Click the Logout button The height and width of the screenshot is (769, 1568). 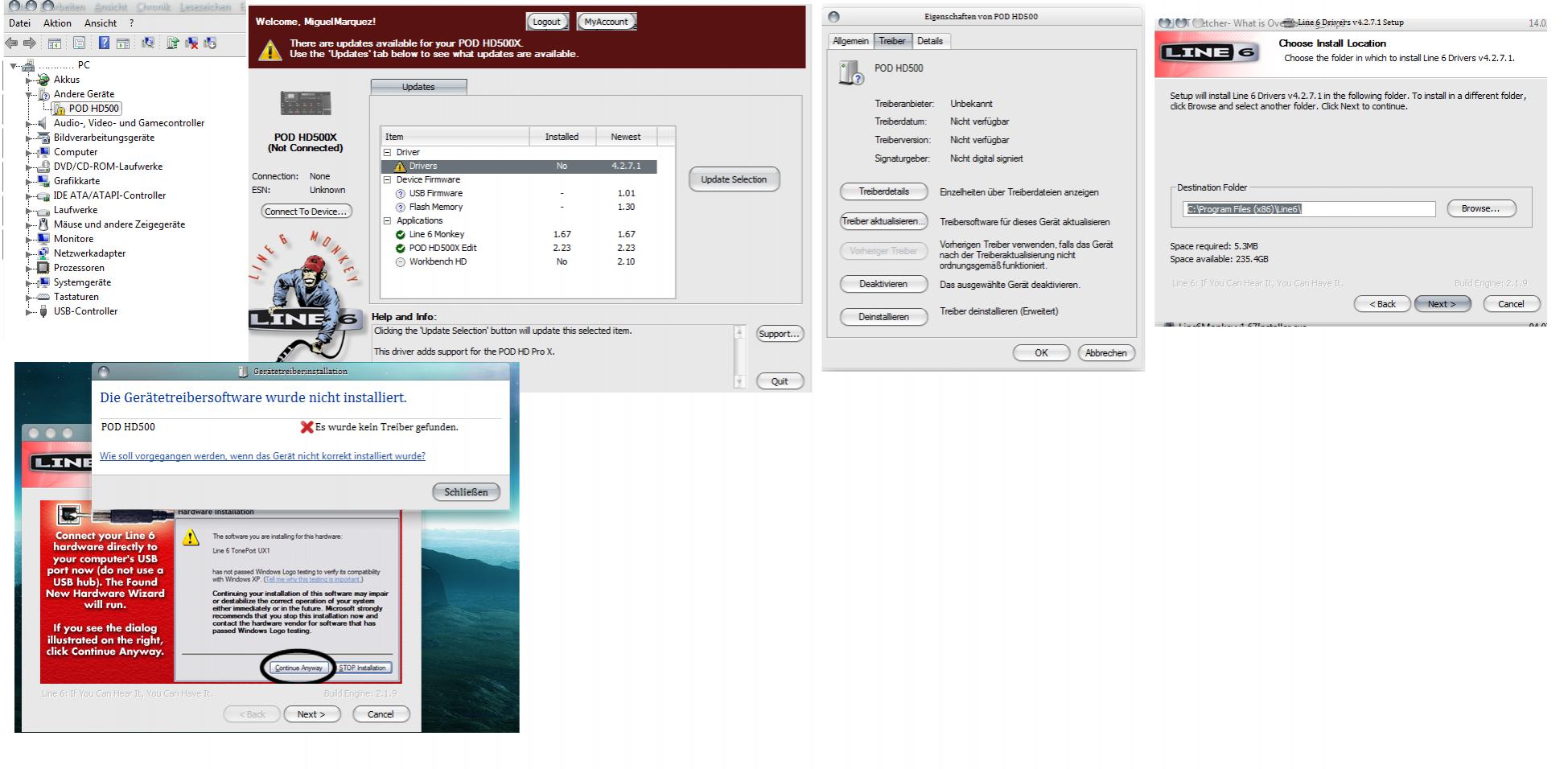pos(547,22)
